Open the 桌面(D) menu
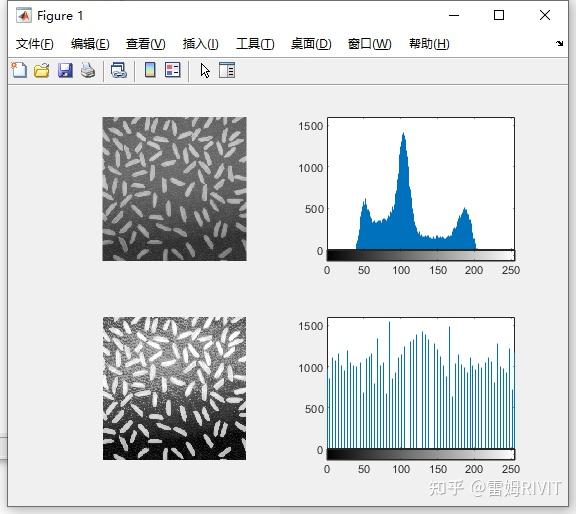The width and height of the screenshot is (576, 514). coord(311,44)
